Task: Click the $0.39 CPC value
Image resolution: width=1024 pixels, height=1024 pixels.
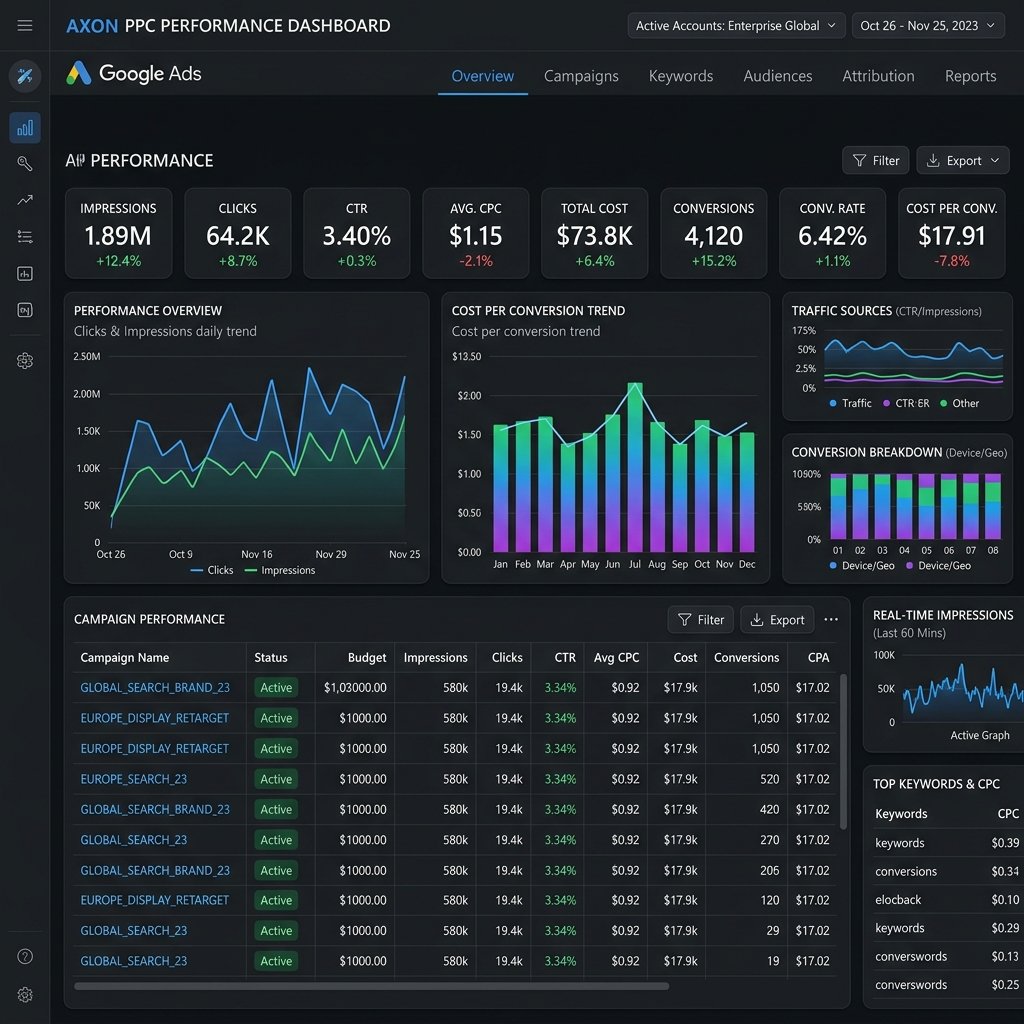Action: pos(1004,842)
